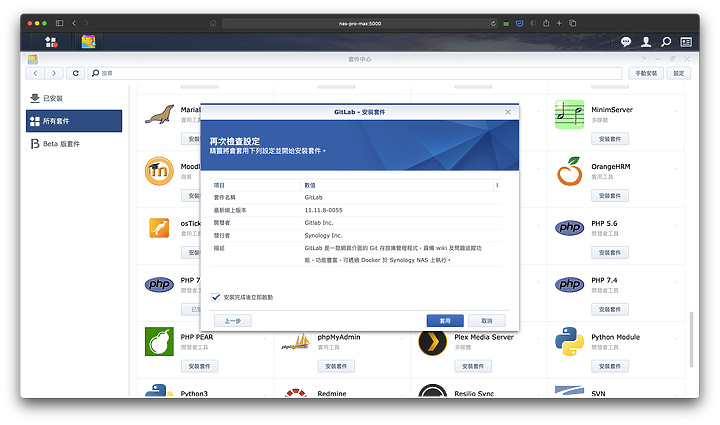This screenshot has height=425, width=720.
Task: Click the Package Center help question mark
Action: click(643, 59)
